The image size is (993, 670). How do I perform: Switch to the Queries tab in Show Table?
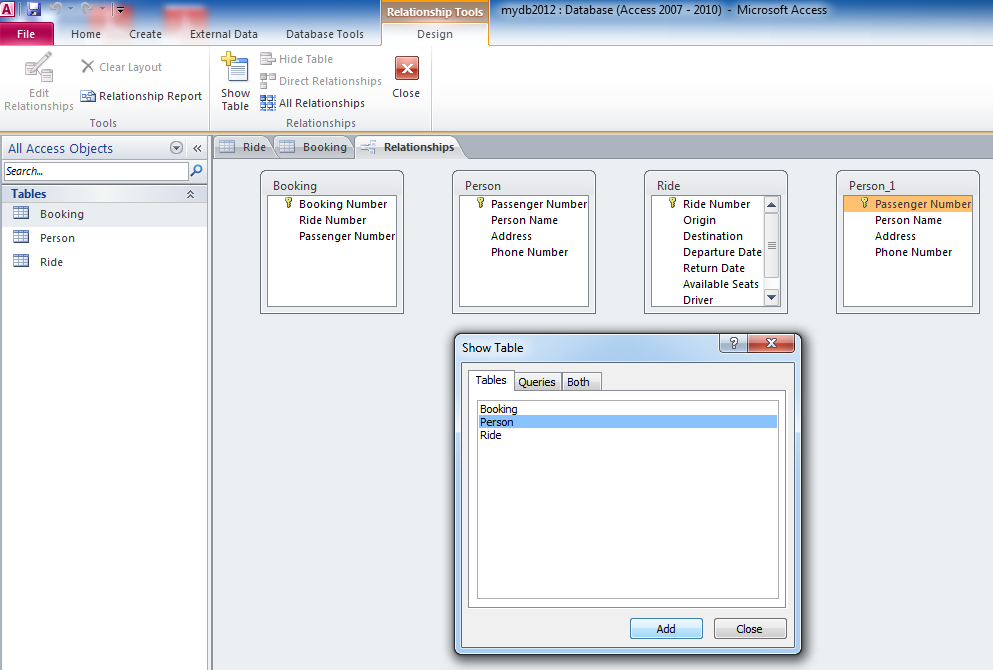tap(537, 382)
